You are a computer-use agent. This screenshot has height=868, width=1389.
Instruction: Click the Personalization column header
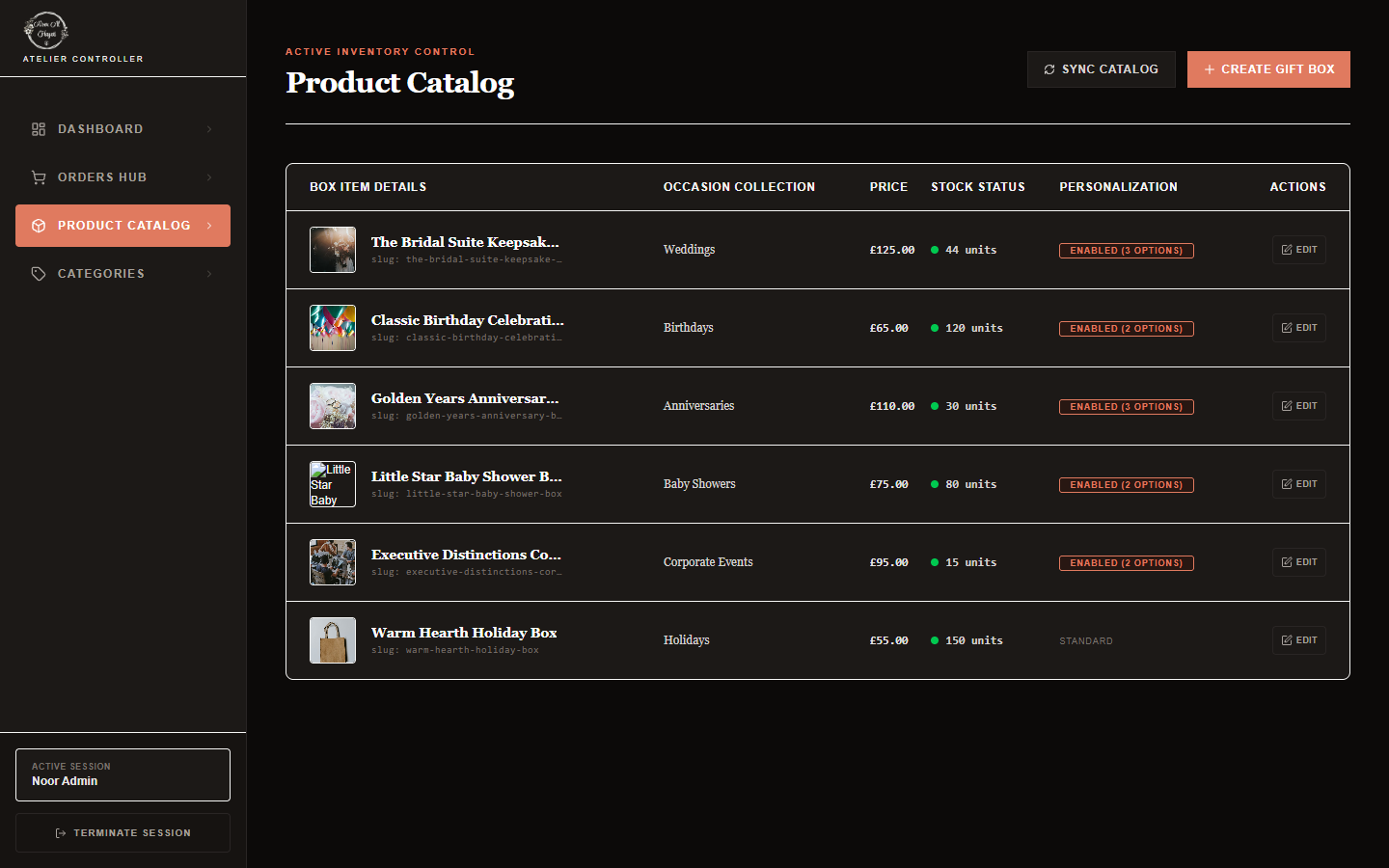click(1118, 187)
